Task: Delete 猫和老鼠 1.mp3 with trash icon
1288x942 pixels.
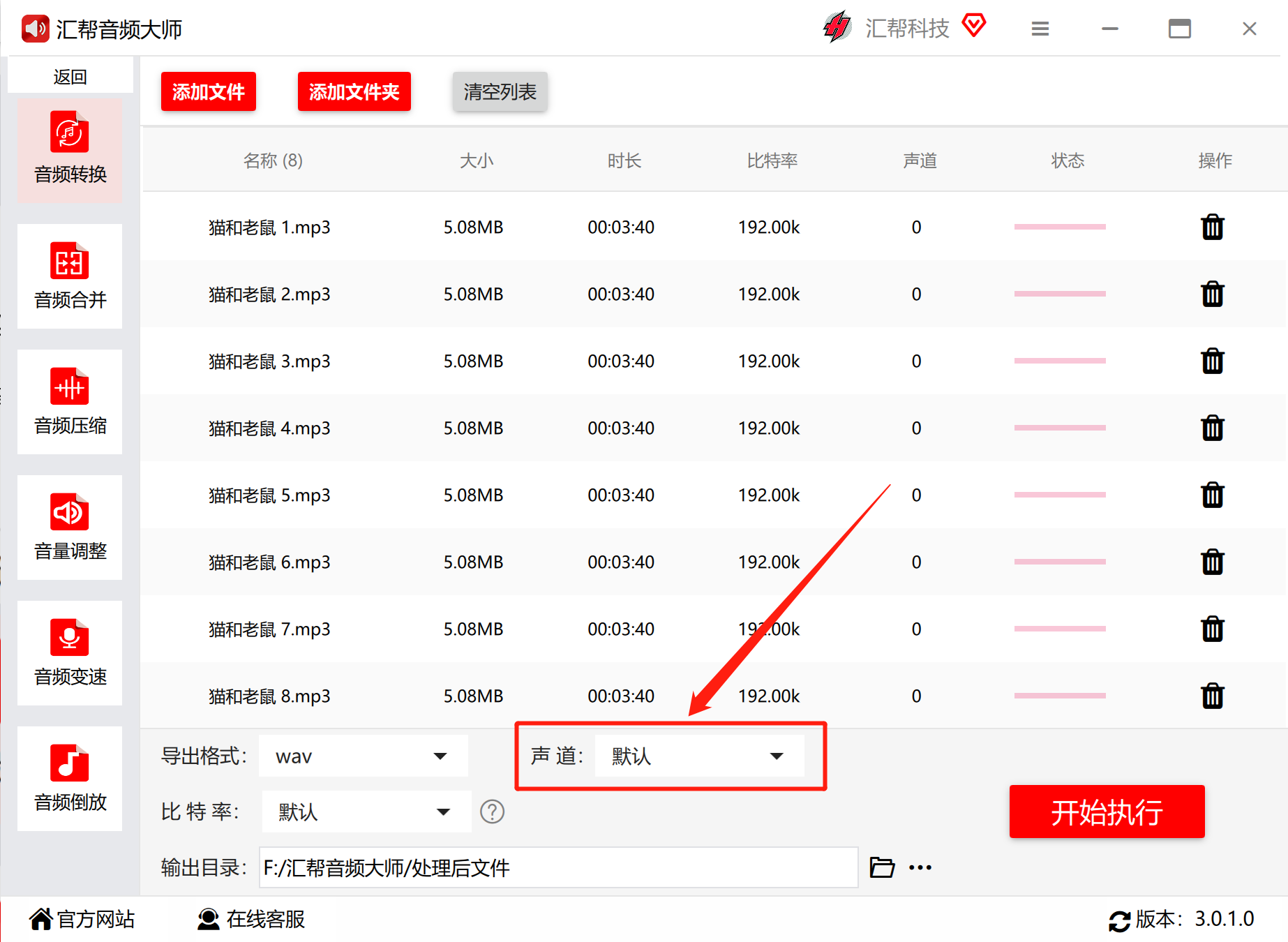Action: click(x=1213, y=227)
